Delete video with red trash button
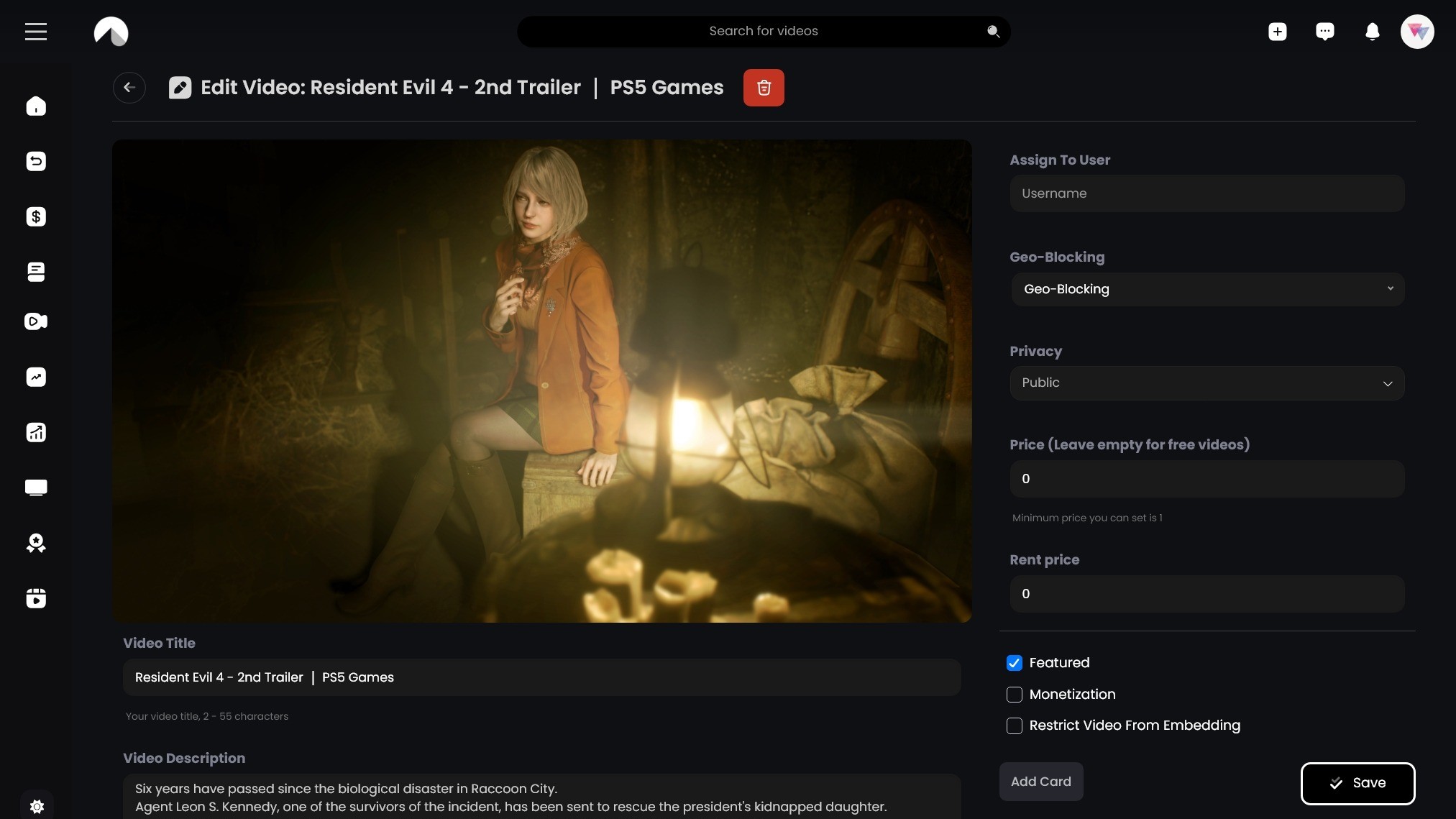This screenshot has height=819, width=1456. pyautogui.click(x=764, y=88)
